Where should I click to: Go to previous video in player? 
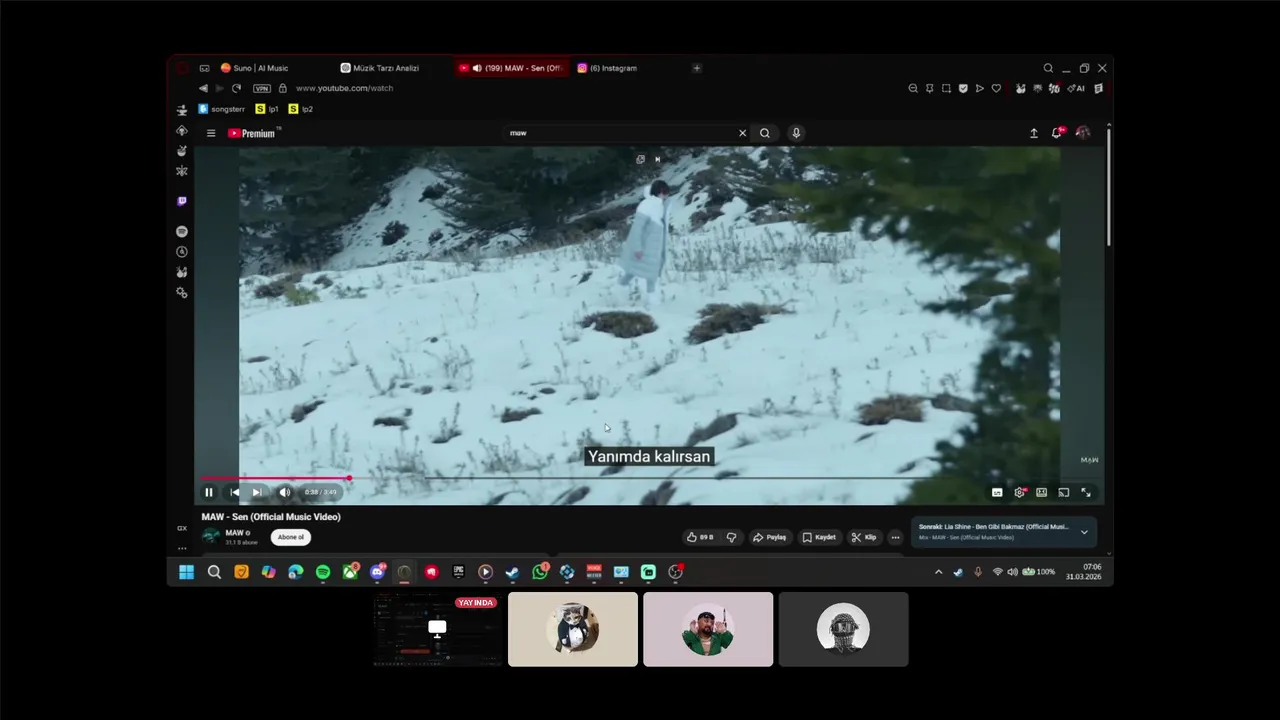pyautogui.click(x=234, y=492)
